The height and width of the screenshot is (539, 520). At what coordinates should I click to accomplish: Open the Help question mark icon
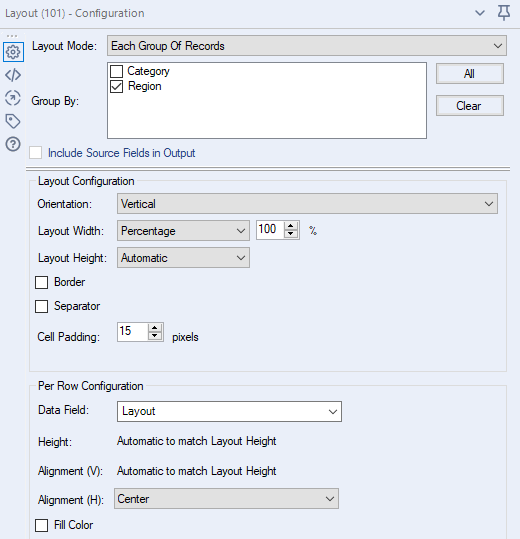pos(13,144)
